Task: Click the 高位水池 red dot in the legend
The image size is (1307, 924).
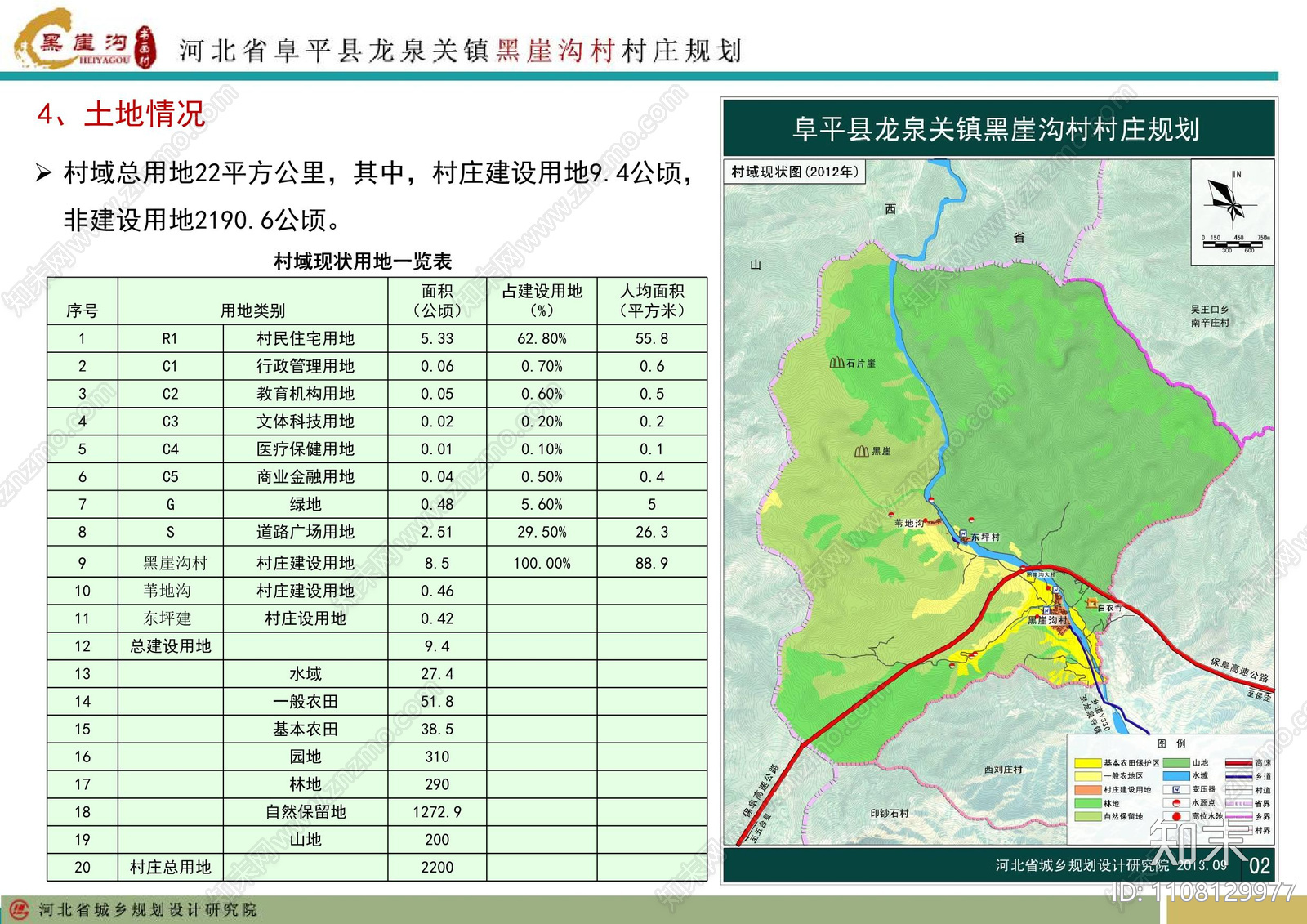Action: coord(1176,816)
